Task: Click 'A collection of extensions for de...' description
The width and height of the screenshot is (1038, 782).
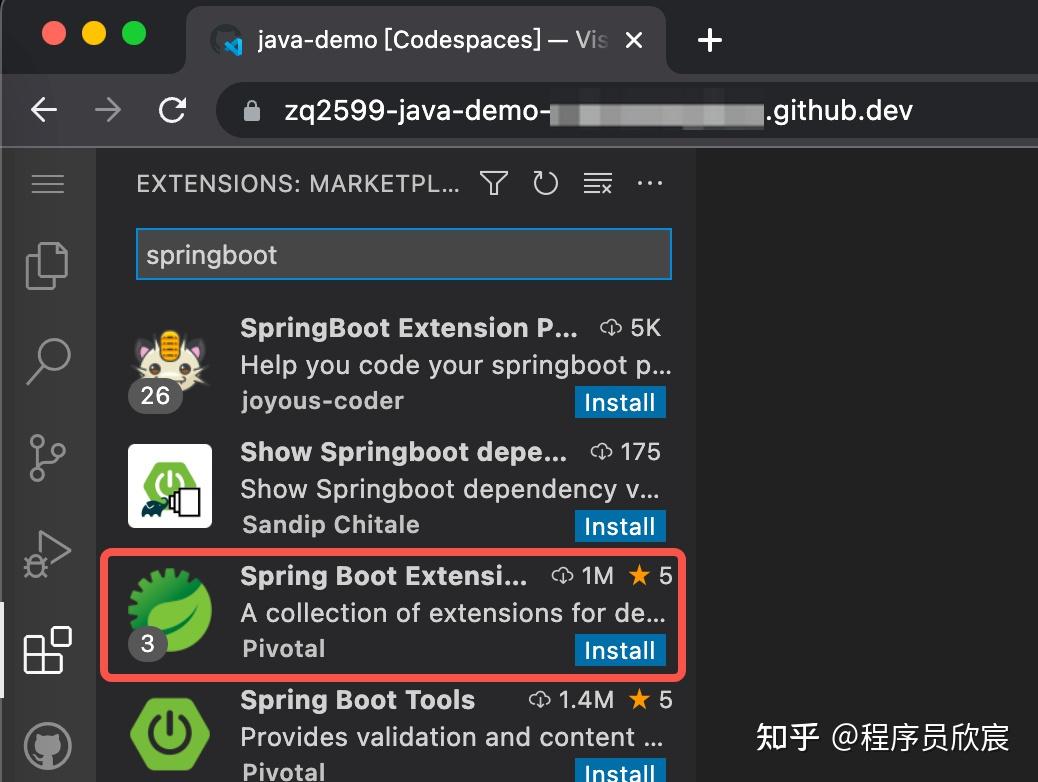Action: point(453,613)
